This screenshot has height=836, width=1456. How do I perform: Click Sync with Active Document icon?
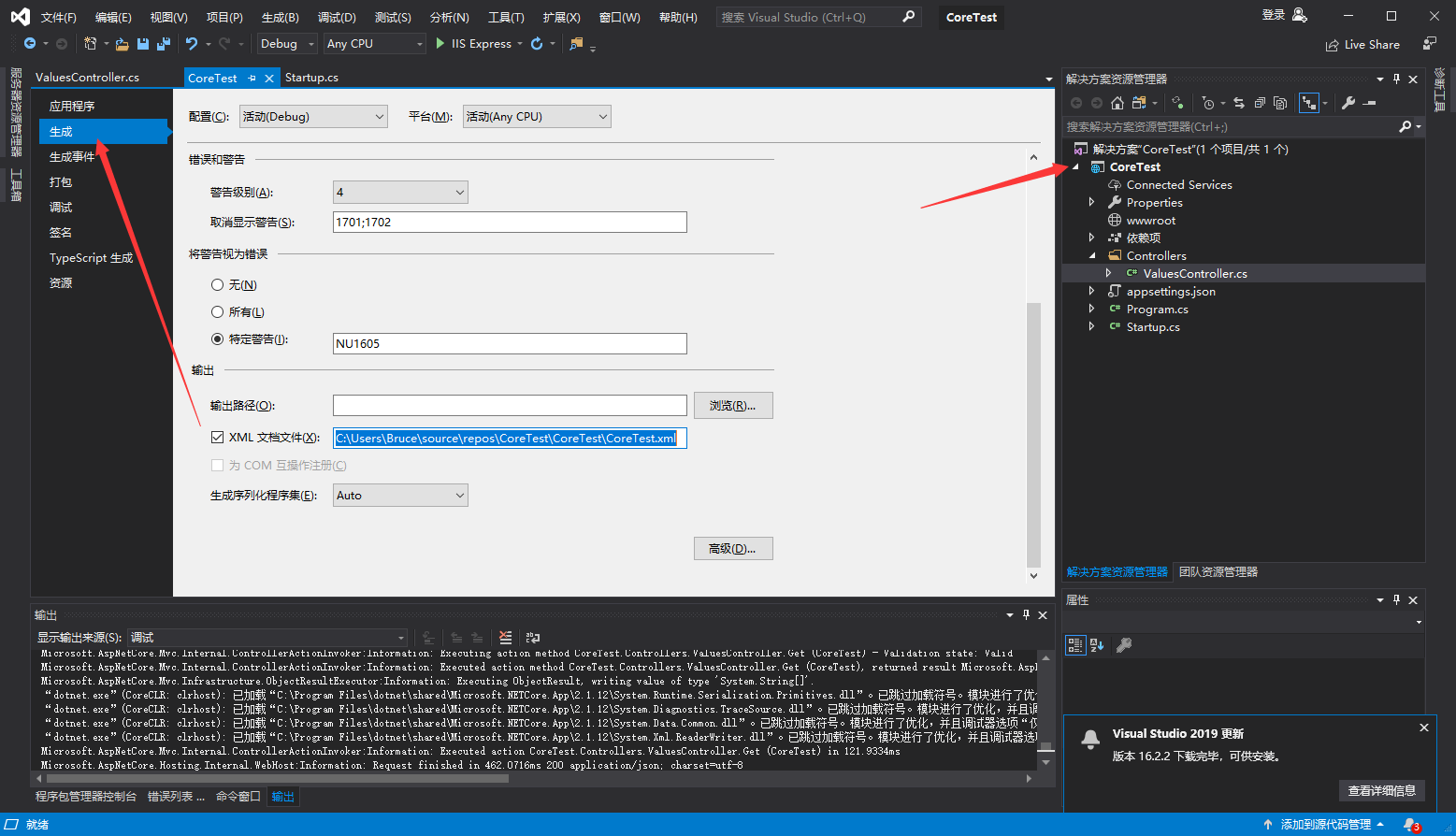(1239, 103)
